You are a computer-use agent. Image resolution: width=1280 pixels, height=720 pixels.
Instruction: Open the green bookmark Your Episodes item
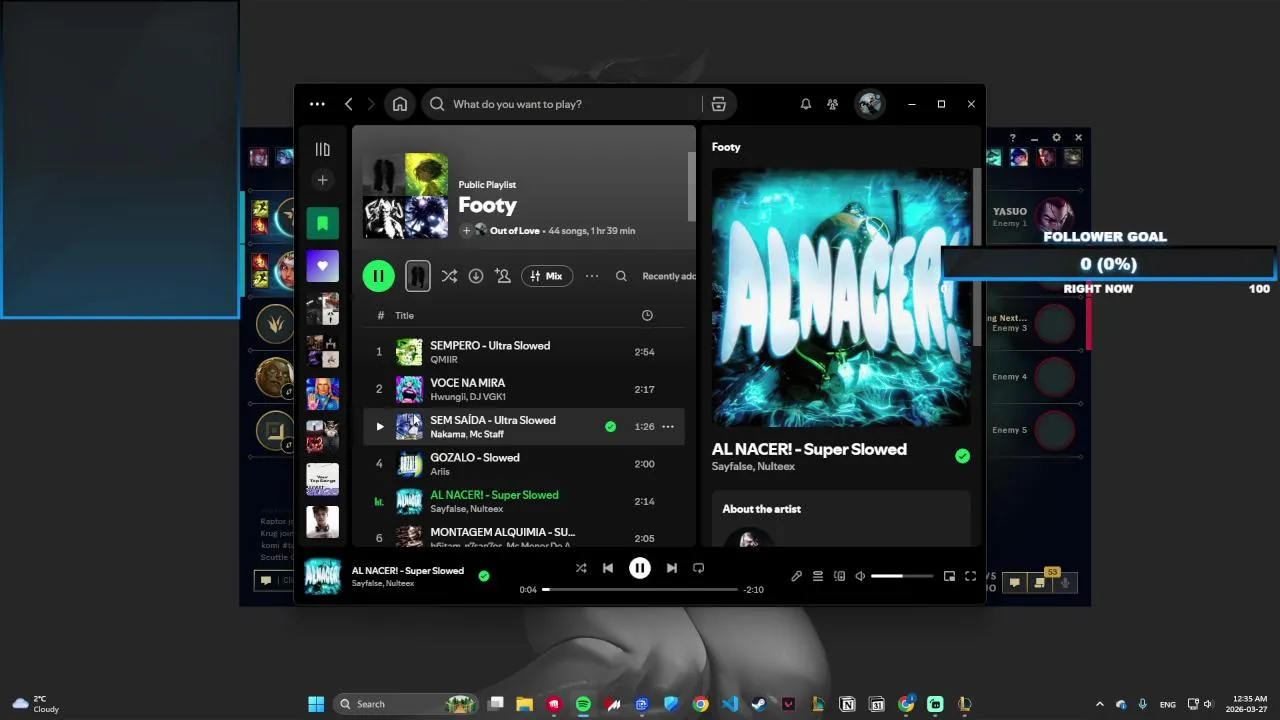coord(322,223)
